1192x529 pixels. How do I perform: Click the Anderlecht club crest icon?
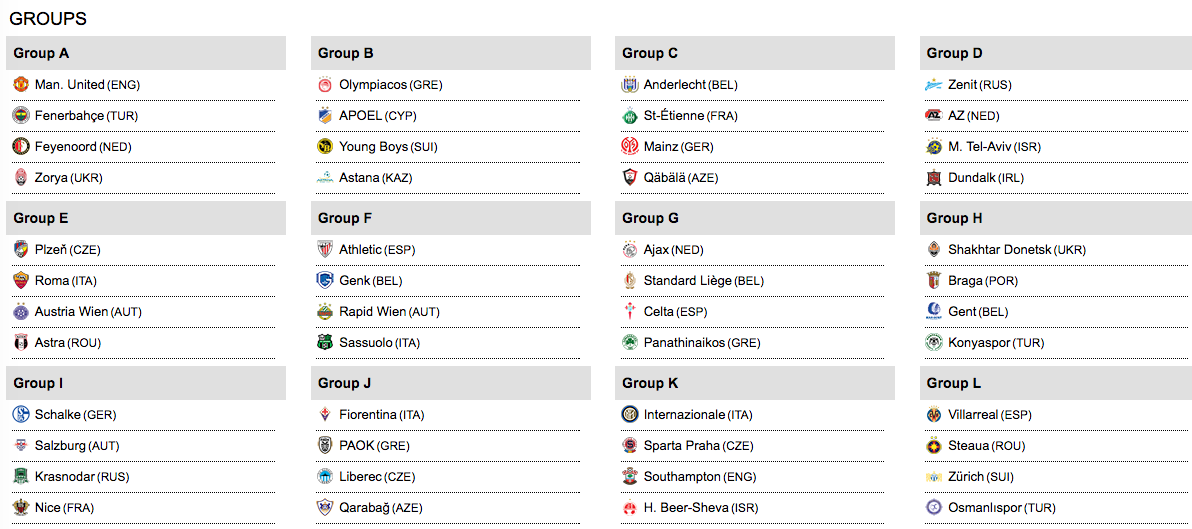click(630, 85)
